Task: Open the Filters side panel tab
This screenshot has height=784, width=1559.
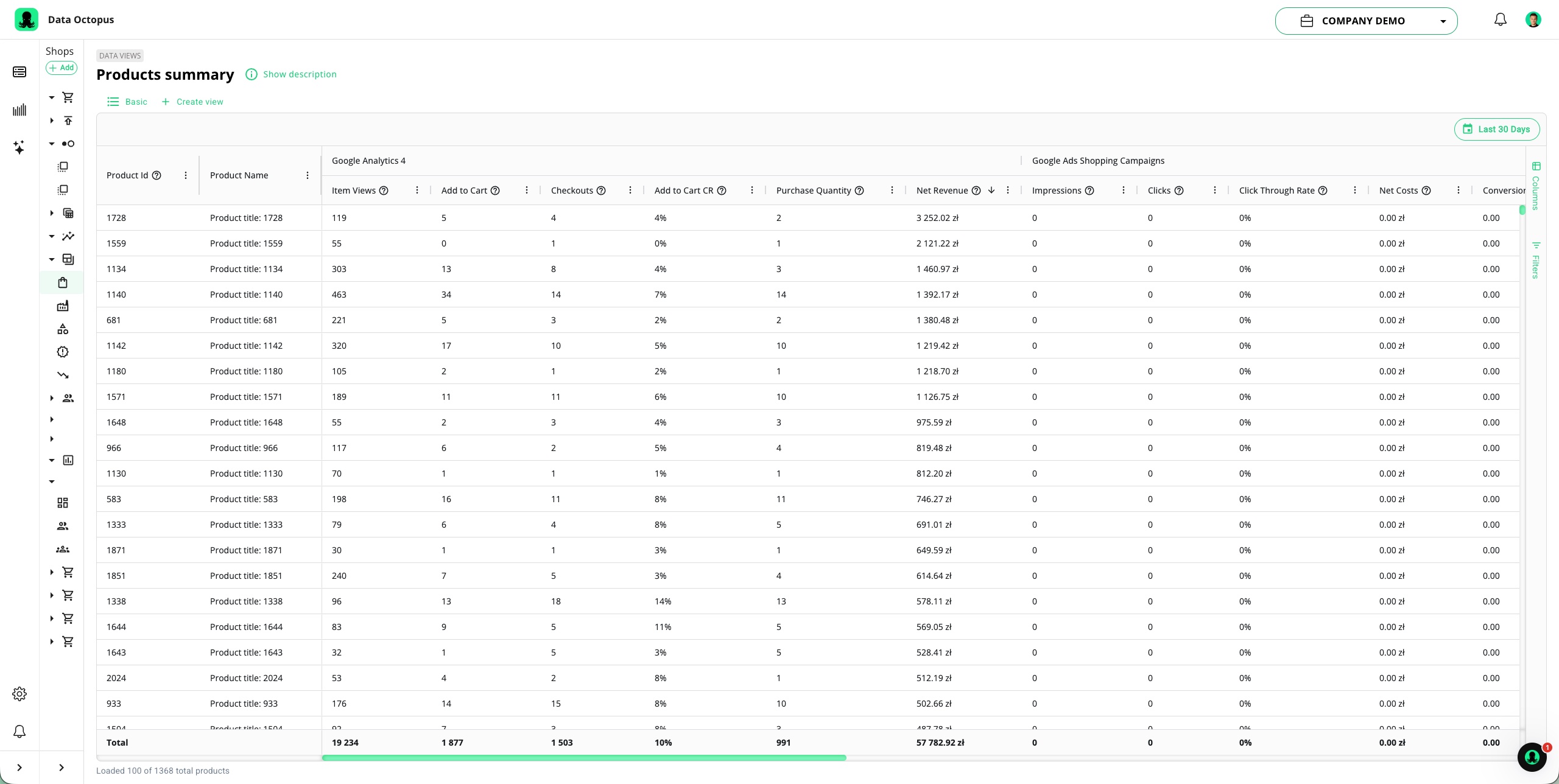Action: [1536, 261]
